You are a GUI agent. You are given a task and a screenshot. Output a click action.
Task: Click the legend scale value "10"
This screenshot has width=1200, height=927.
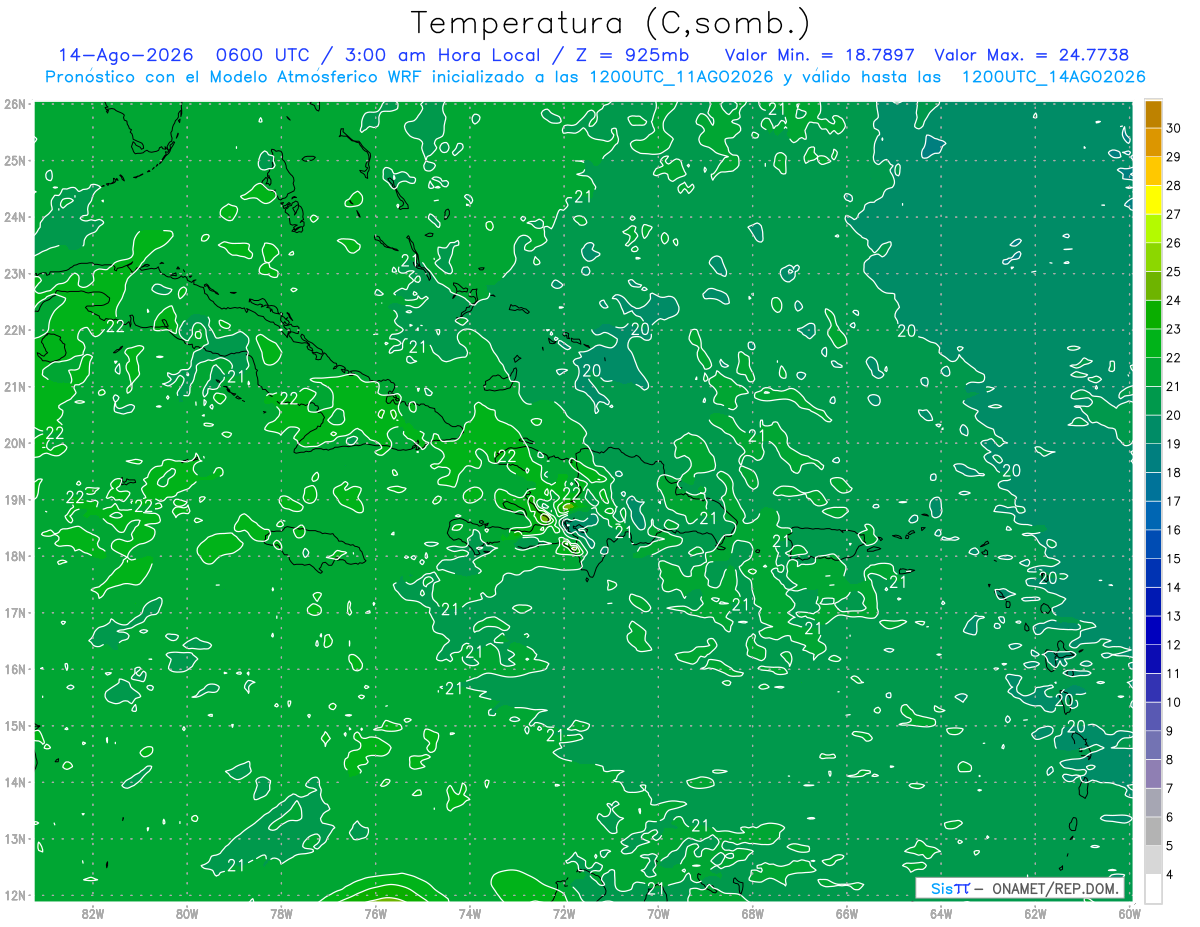1173,702
